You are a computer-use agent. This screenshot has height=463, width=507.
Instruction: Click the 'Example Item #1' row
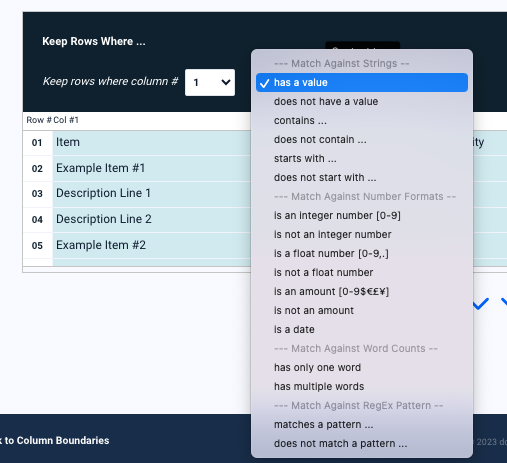(x=152, y=168)
